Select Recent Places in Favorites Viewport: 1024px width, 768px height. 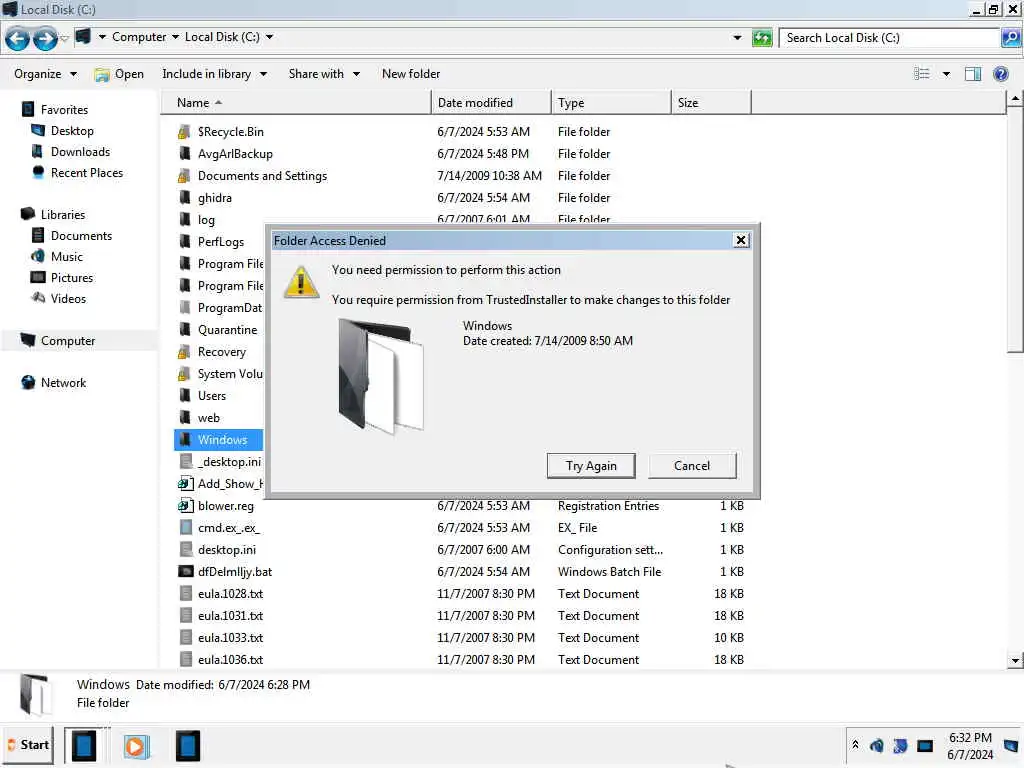tap(87, 173)
